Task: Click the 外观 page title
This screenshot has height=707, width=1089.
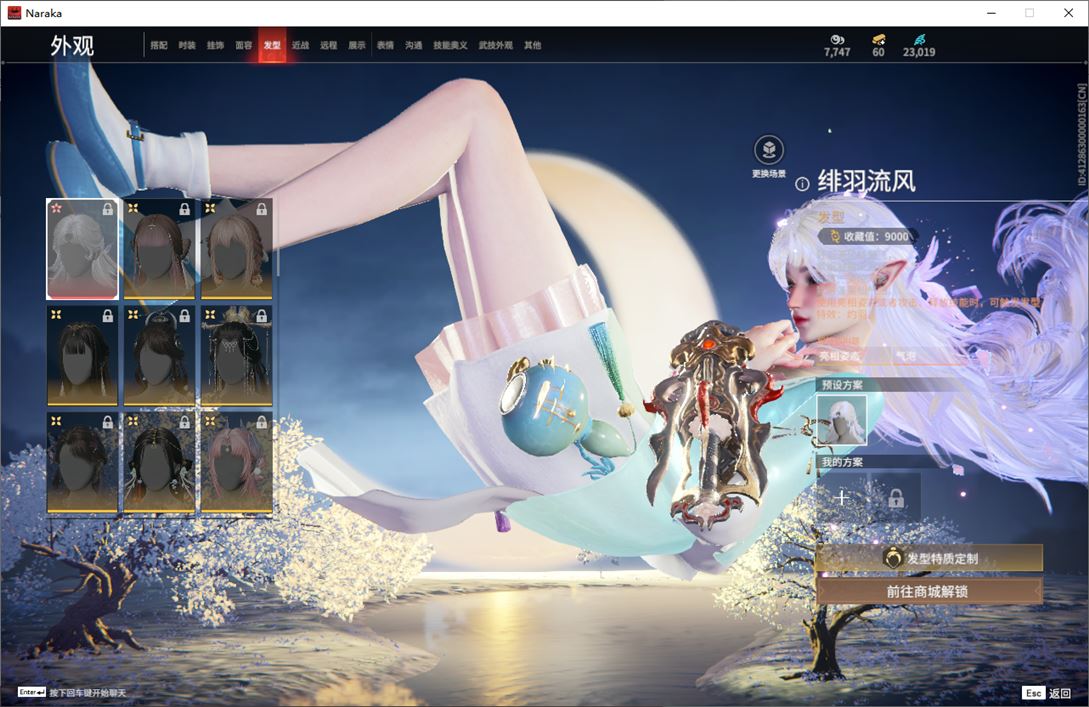Action: (72, 46)
